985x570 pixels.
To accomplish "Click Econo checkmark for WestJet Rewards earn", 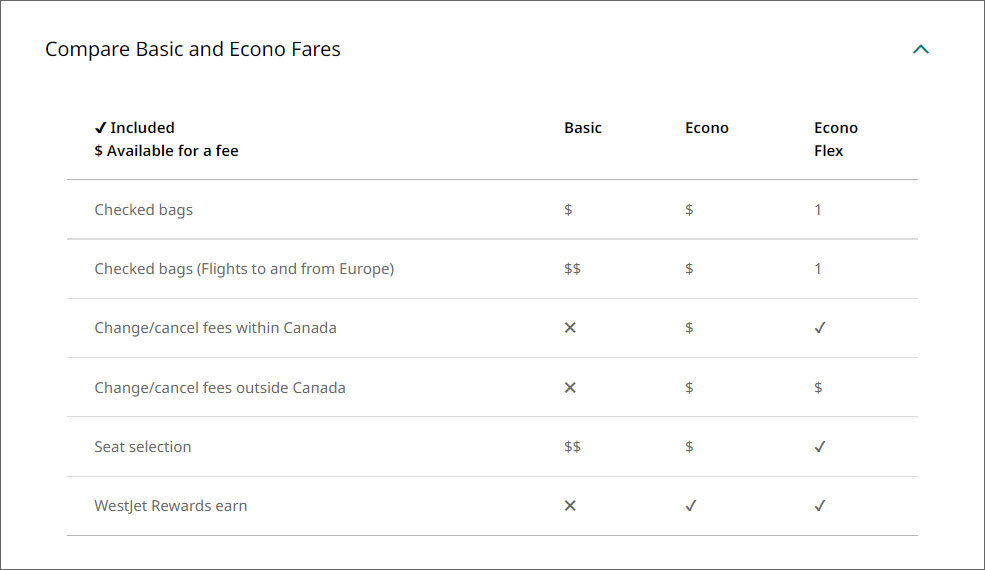I will point(690,506).
